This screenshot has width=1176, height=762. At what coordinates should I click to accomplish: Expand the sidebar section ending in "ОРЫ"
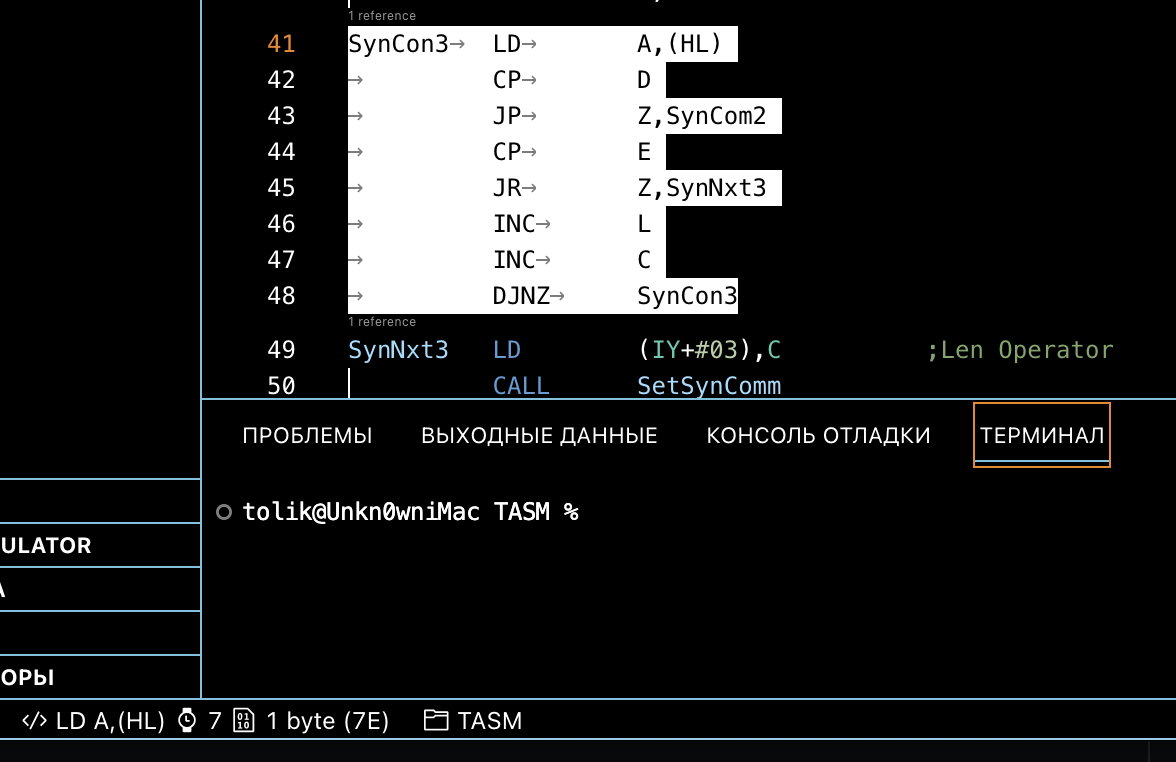pos(100,677)
